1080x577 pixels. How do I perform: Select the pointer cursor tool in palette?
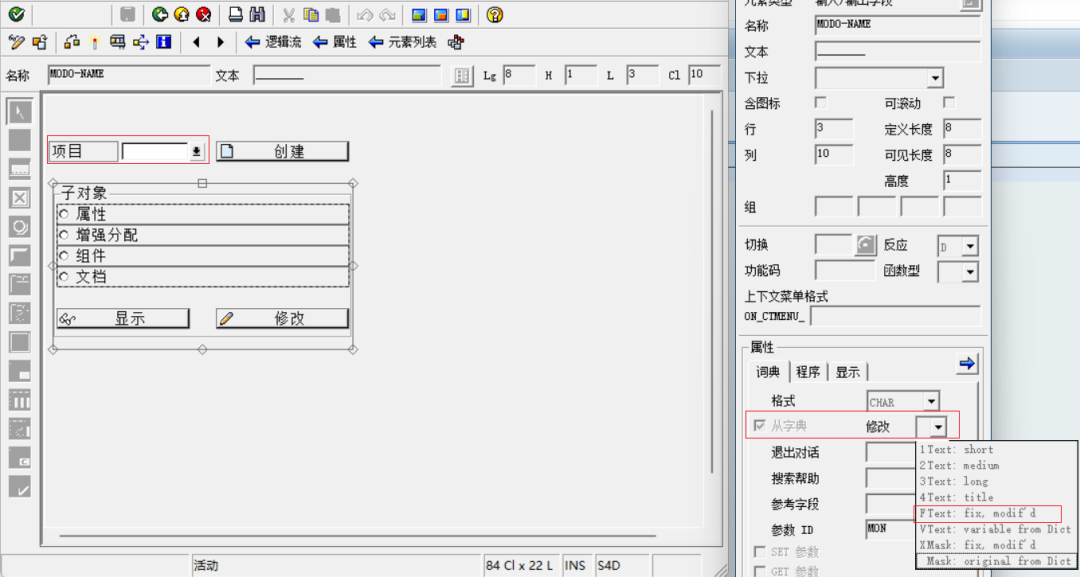pyautogui.click(x=19, y=112)
